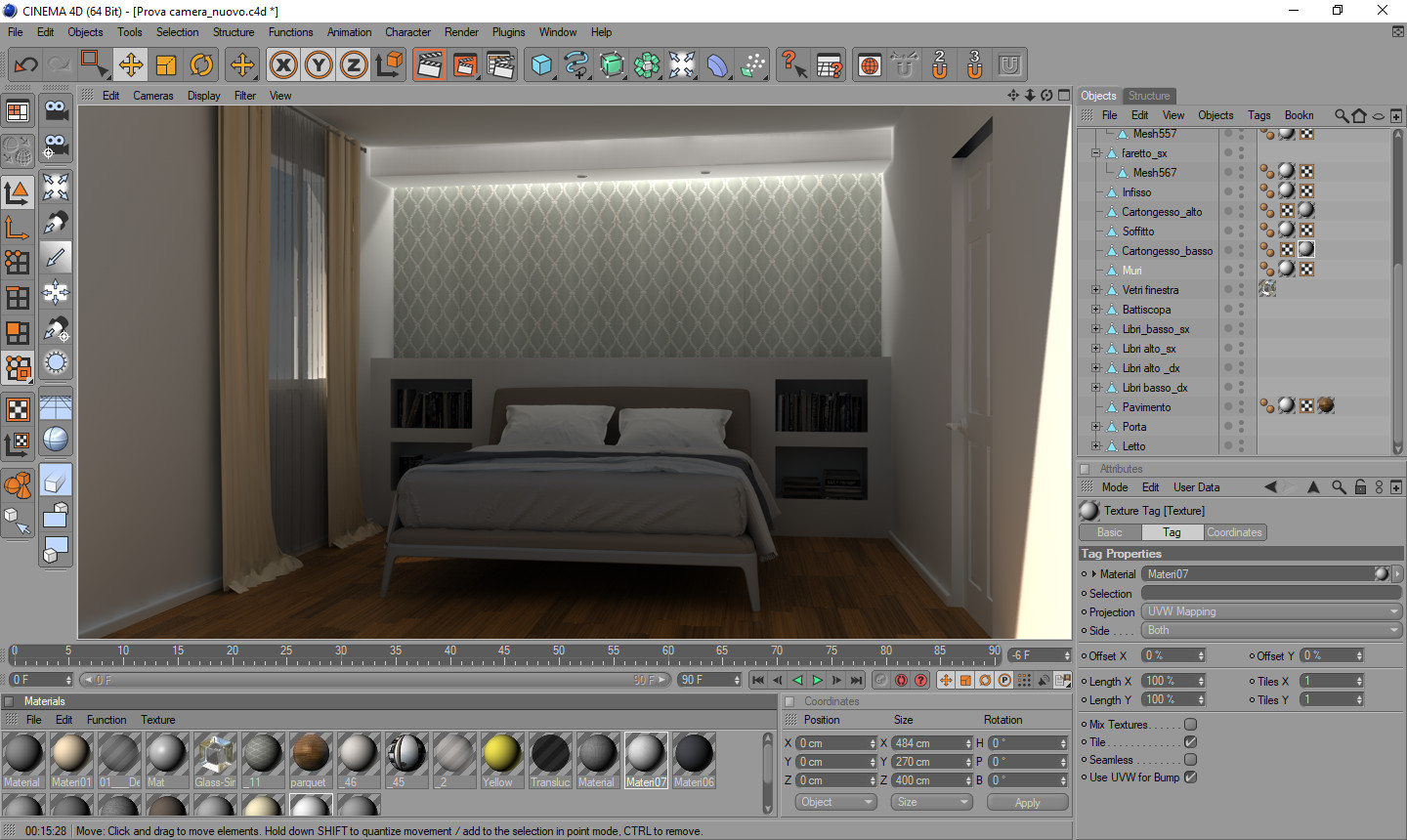Viewport: 1407px width, 840px height.
Task: Expand the Letto object tree
Action: pos(1095,446)
